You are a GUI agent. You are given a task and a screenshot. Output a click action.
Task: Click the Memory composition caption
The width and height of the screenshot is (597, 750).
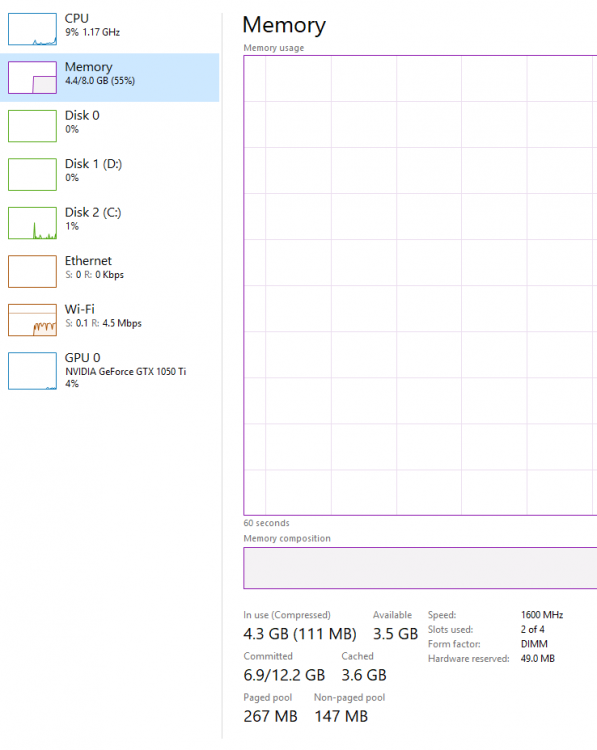tap(287, 539)
